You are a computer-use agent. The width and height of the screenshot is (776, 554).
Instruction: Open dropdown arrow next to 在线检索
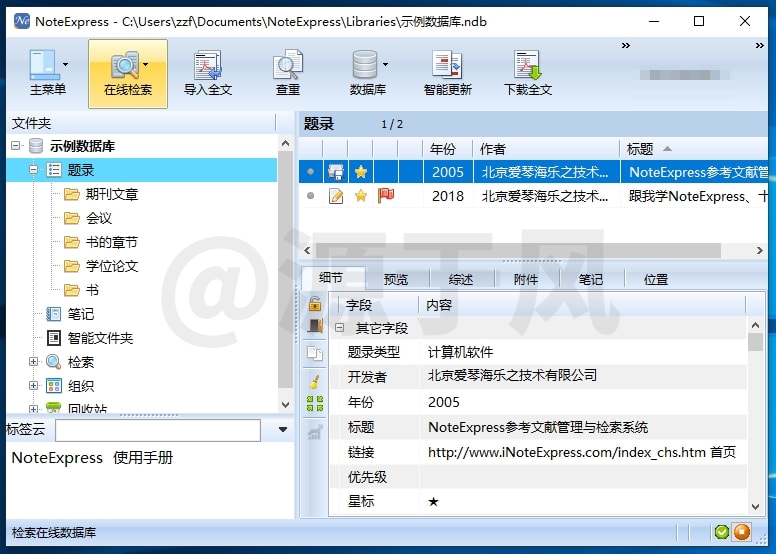[146, 64]
